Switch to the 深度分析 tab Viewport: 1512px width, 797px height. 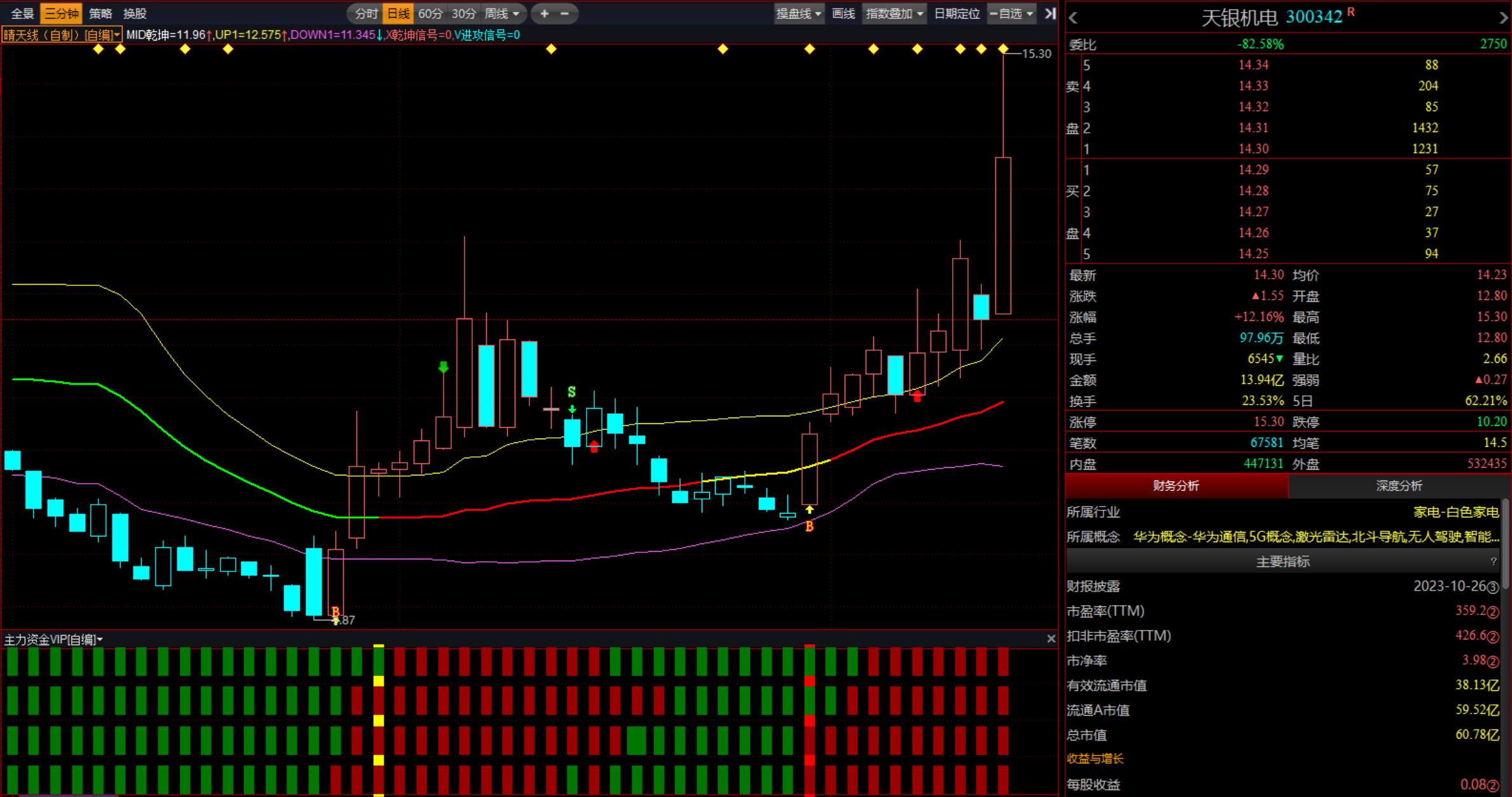[x=1399, y=486]
